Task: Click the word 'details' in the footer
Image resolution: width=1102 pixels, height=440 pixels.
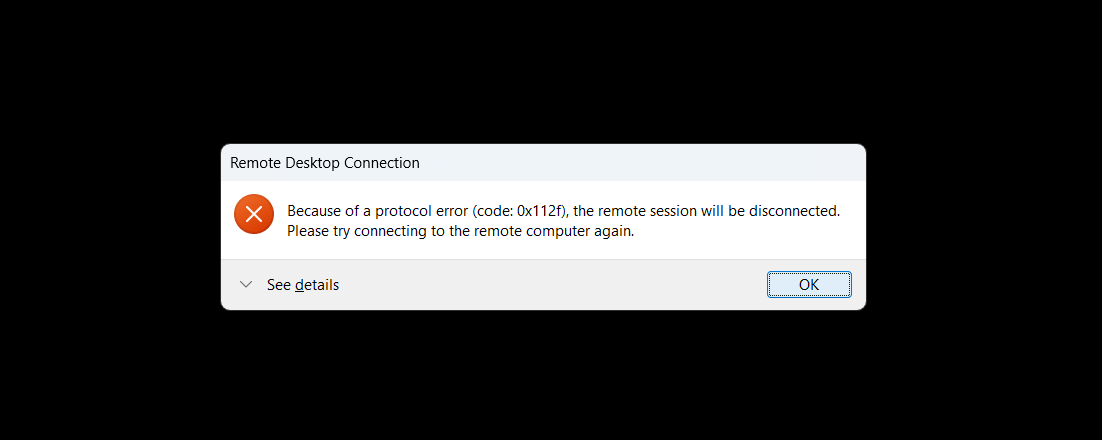Action: click(x=317, y=285)
